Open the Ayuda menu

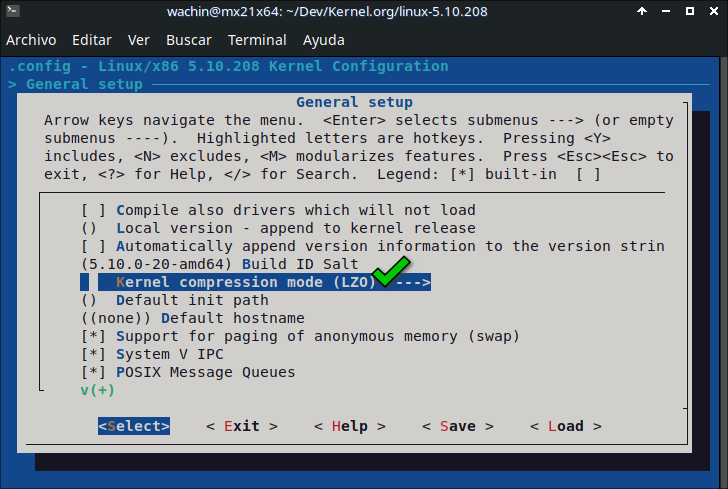324,40
